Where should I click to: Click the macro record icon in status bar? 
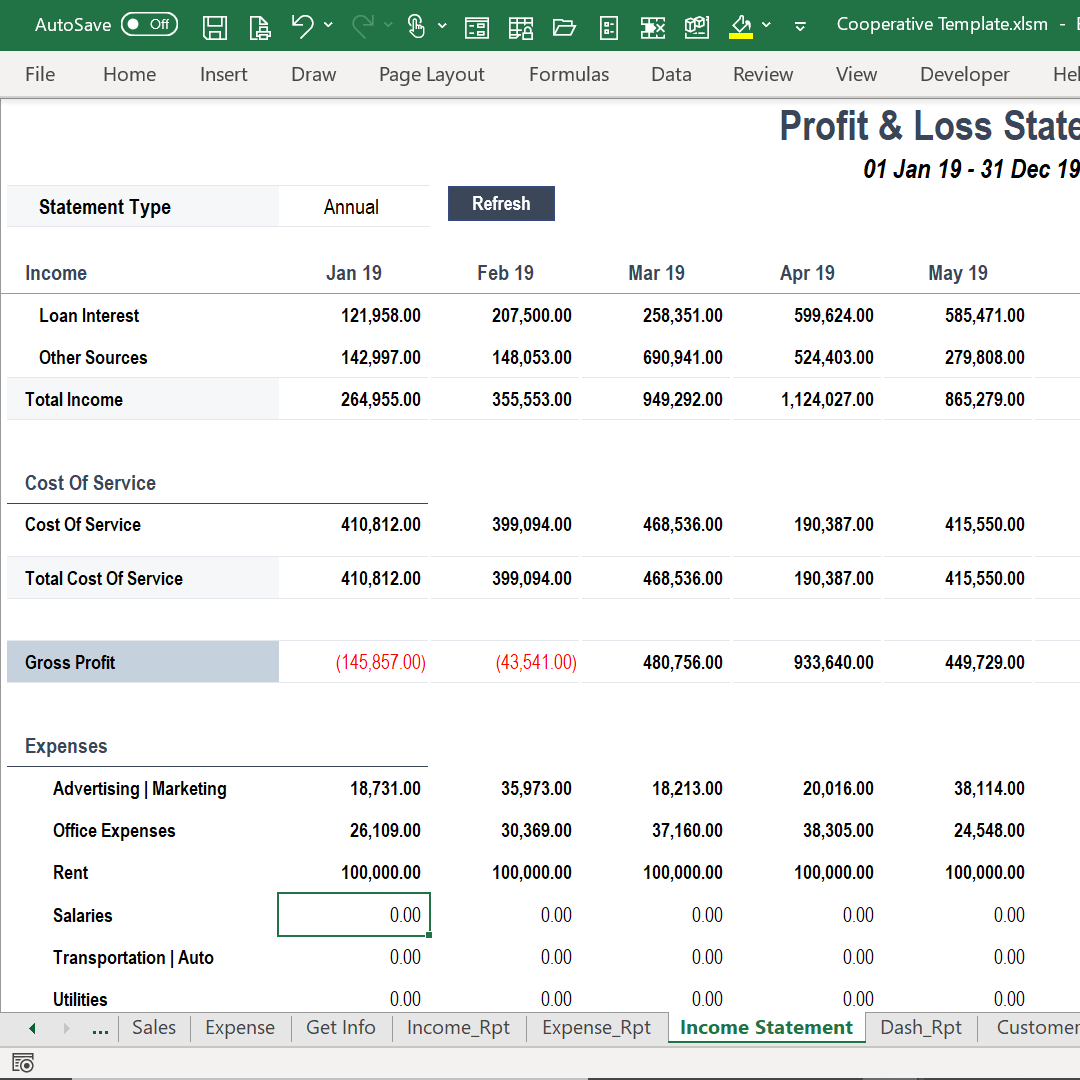click(22, 1062)
